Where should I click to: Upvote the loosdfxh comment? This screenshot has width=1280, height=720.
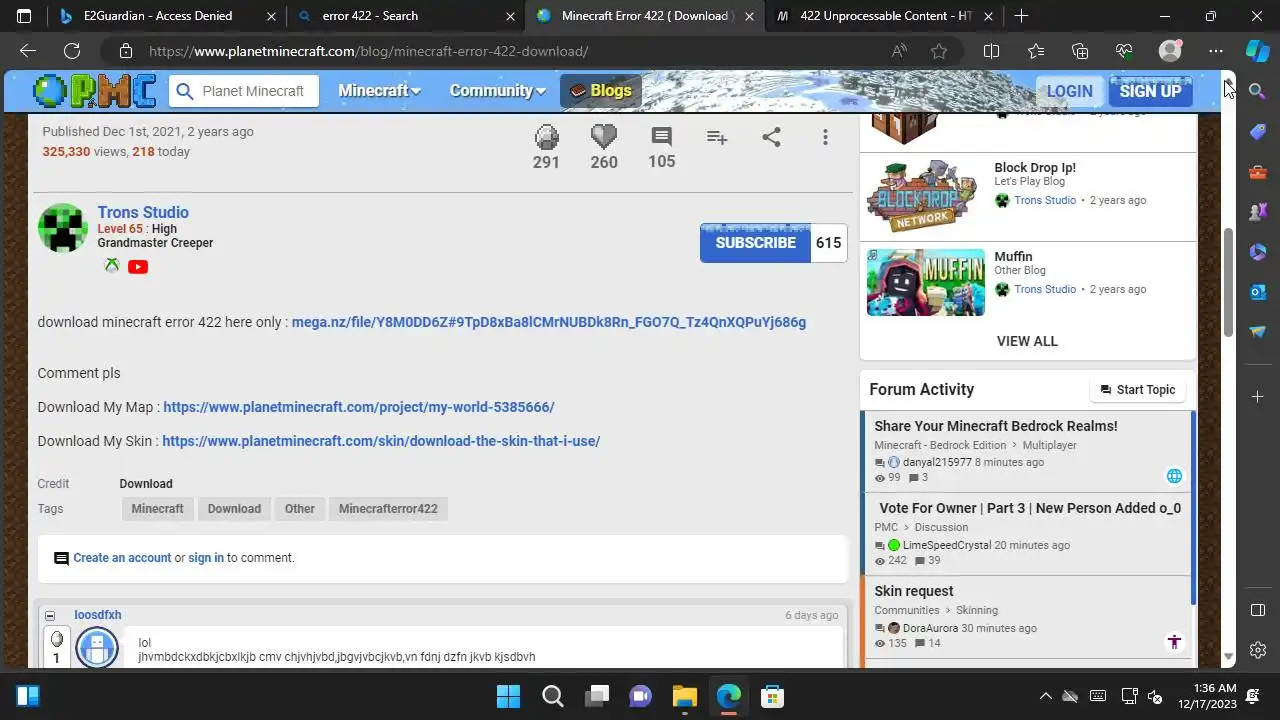point(56,639)
